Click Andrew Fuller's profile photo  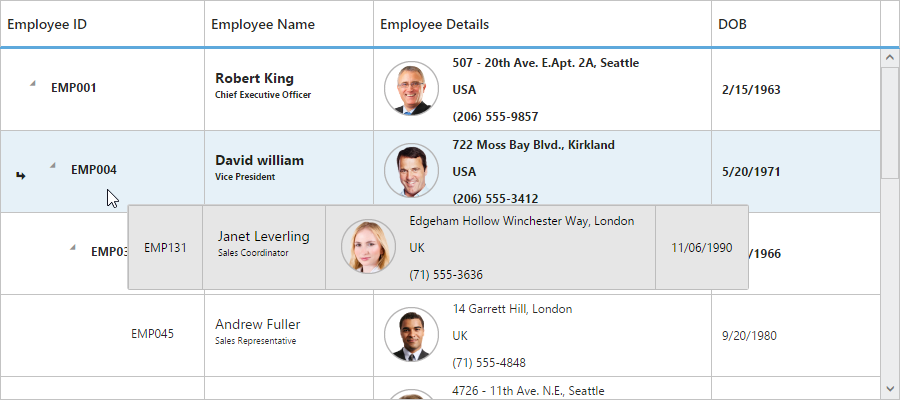411,335
